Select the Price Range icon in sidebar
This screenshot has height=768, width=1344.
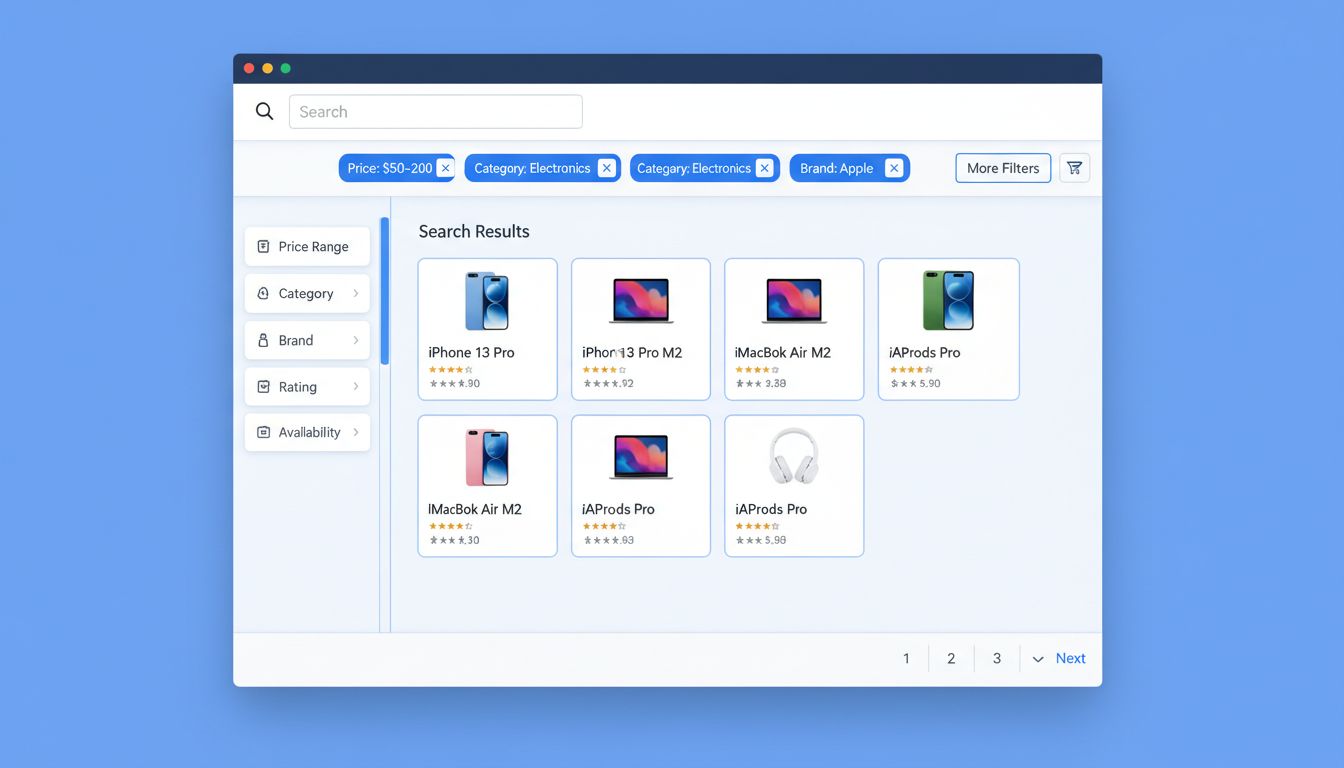tap(262, 246)
